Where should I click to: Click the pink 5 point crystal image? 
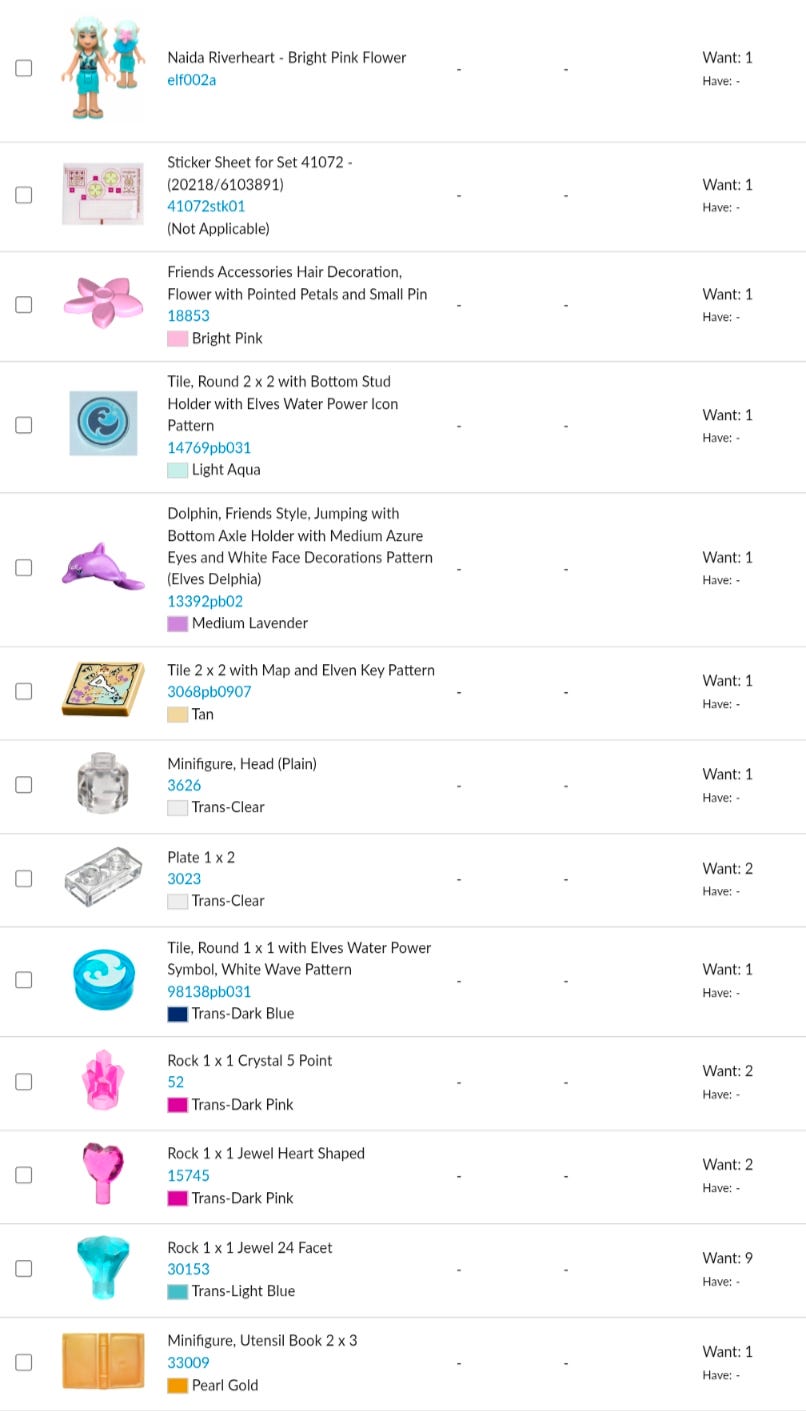pyautogui.click(x=103, y=1080)
